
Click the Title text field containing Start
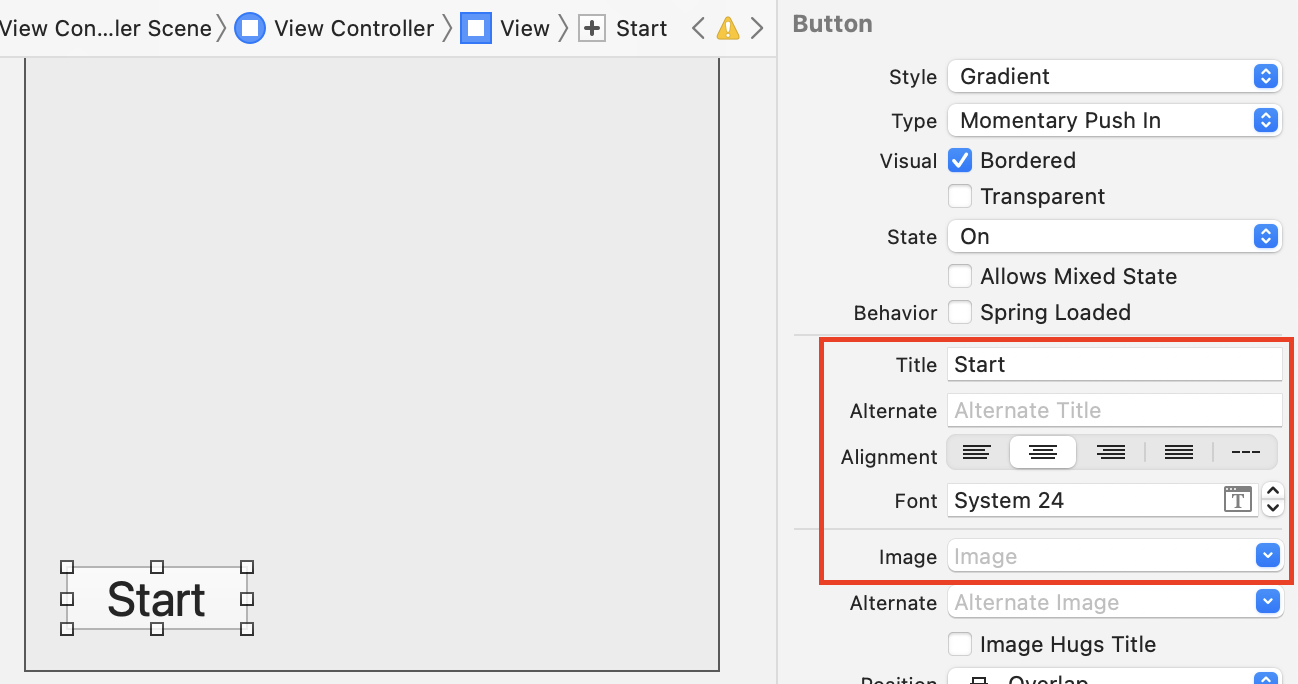click(x=1114, y=364)
